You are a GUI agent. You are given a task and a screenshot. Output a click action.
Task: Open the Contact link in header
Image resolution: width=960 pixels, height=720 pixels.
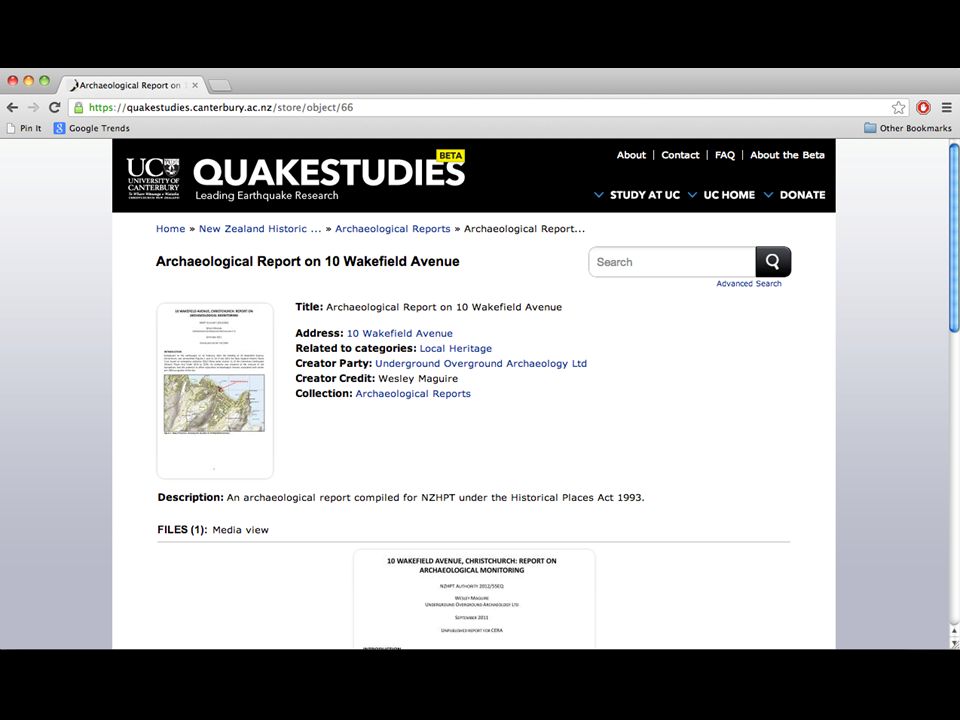[x=680, y=155]
